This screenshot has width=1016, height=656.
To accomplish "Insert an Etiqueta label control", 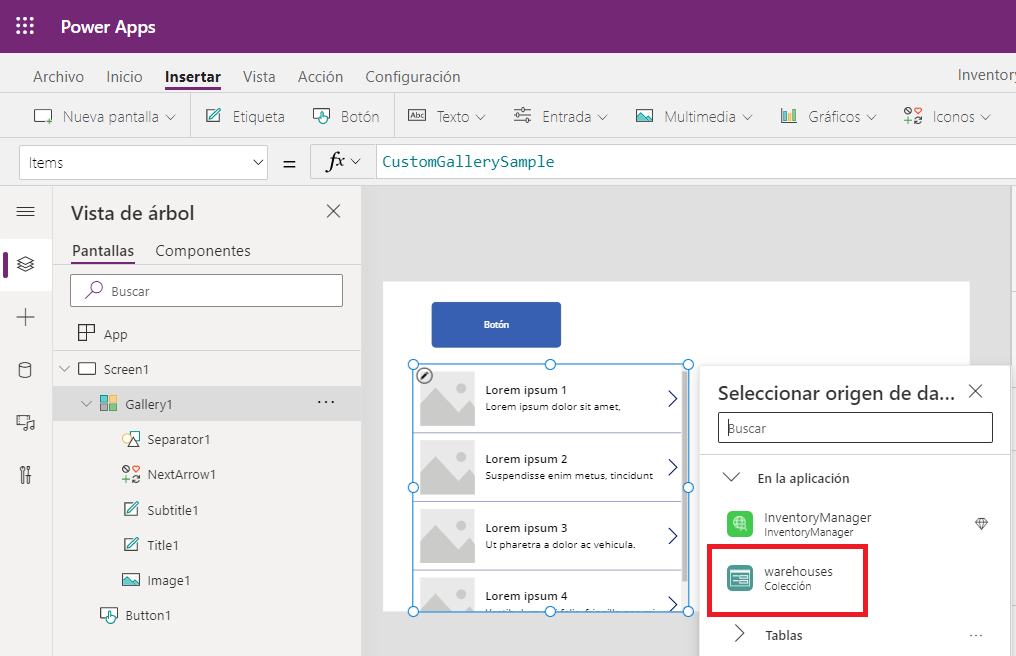I will point(245,117).
